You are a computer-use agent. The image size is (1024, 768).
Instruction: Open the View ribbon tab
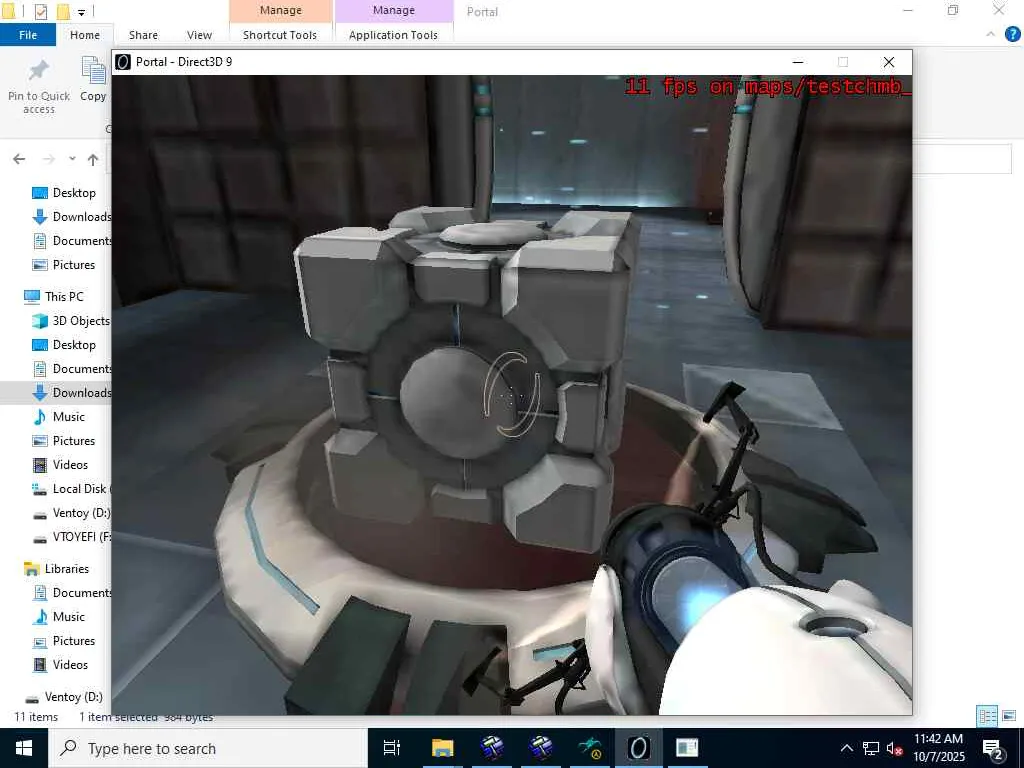point(199,35)
